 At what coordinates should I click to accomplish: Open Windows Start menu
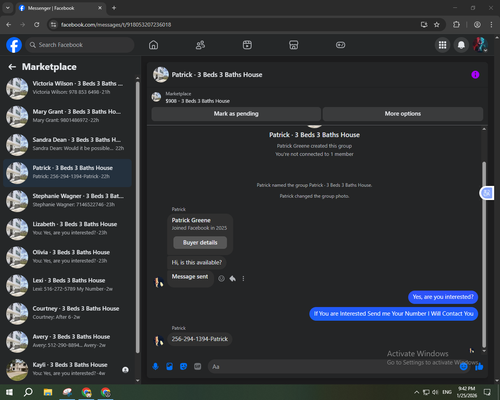pyautogui.click(x=9, y=392)
